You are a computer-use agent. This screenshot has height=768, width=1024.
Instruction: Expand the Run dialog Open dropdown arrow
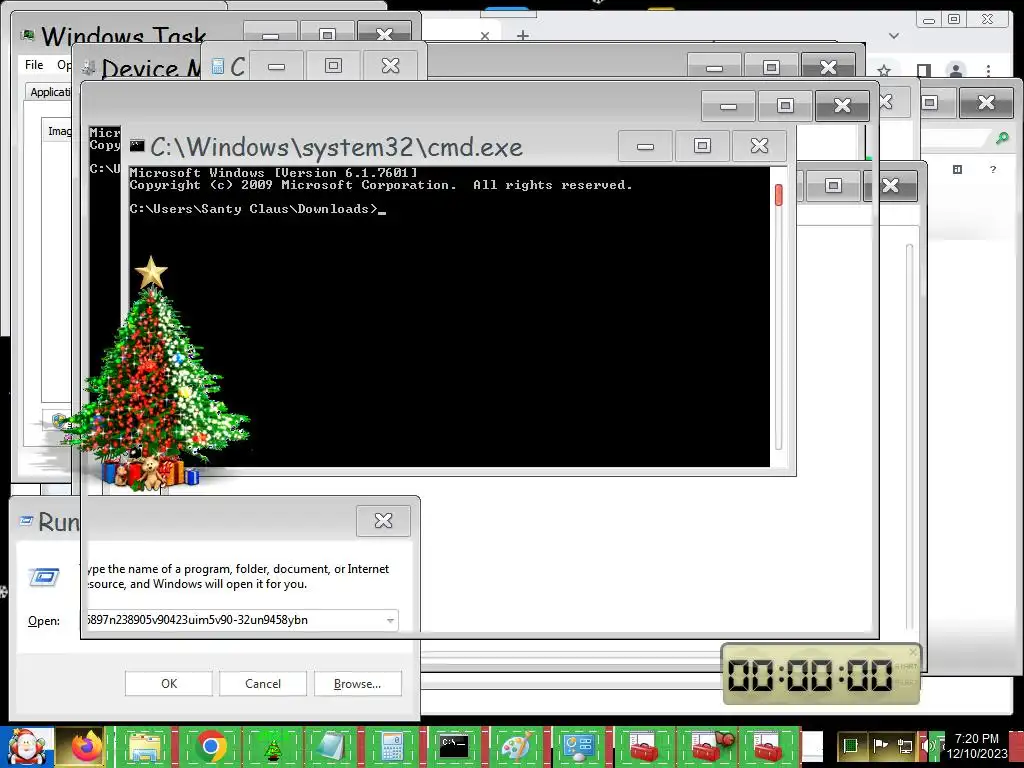pos(390,620)
